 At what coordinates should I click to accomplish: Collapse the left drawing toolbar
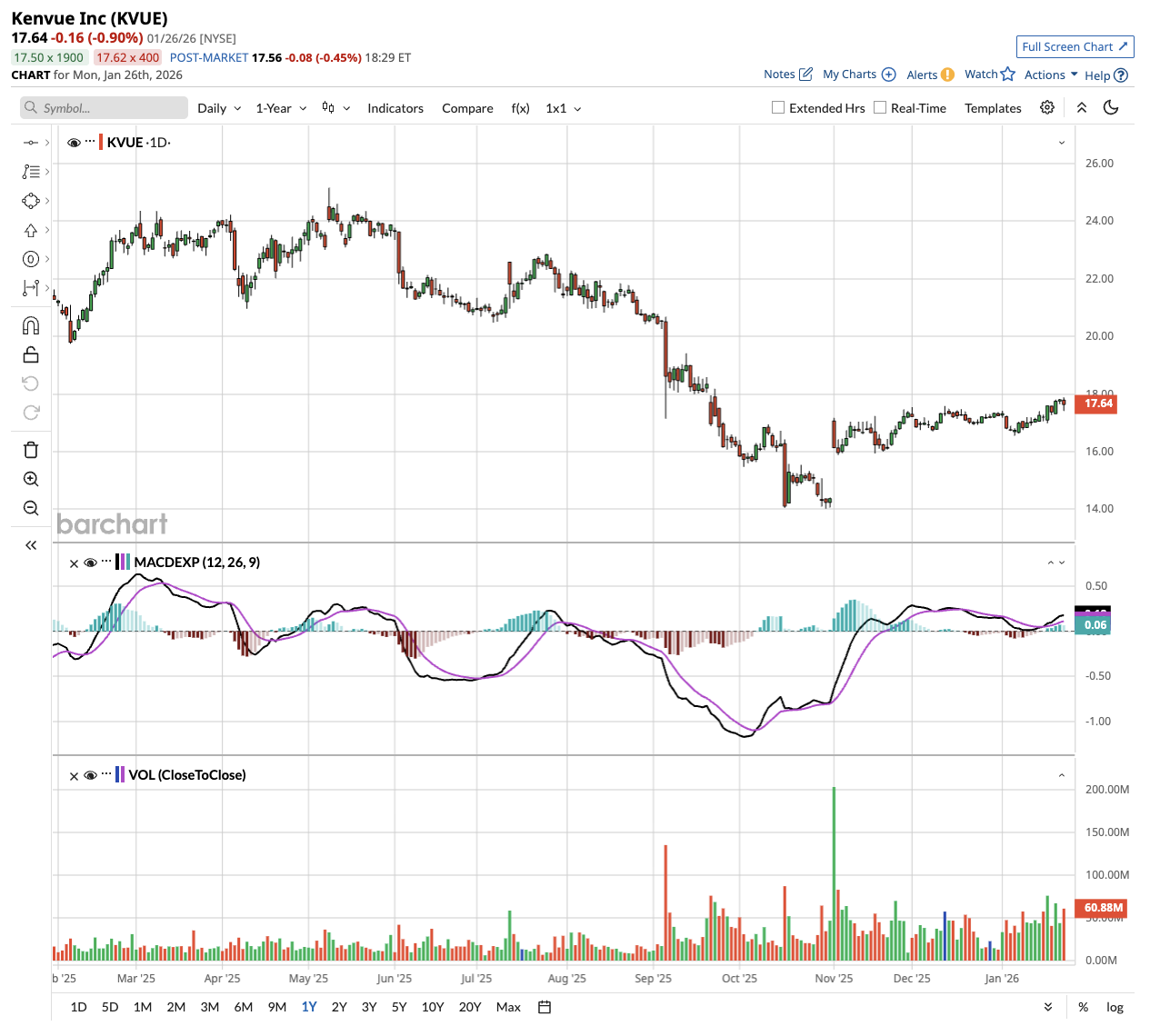point(31,545)
